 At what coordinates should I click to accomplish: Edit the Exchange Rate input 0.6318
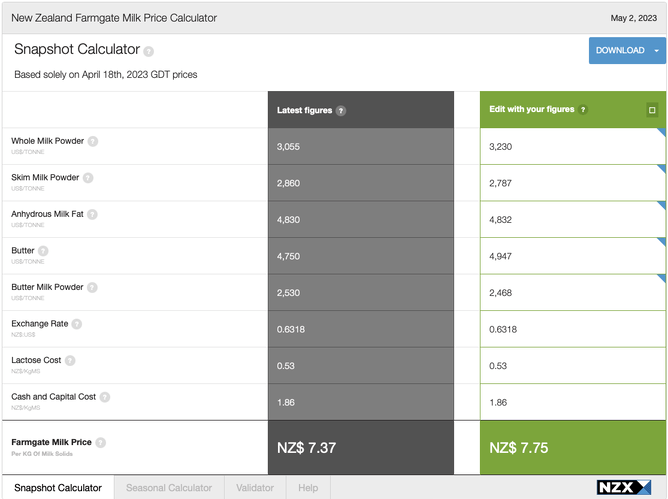[x=570, y=329]
